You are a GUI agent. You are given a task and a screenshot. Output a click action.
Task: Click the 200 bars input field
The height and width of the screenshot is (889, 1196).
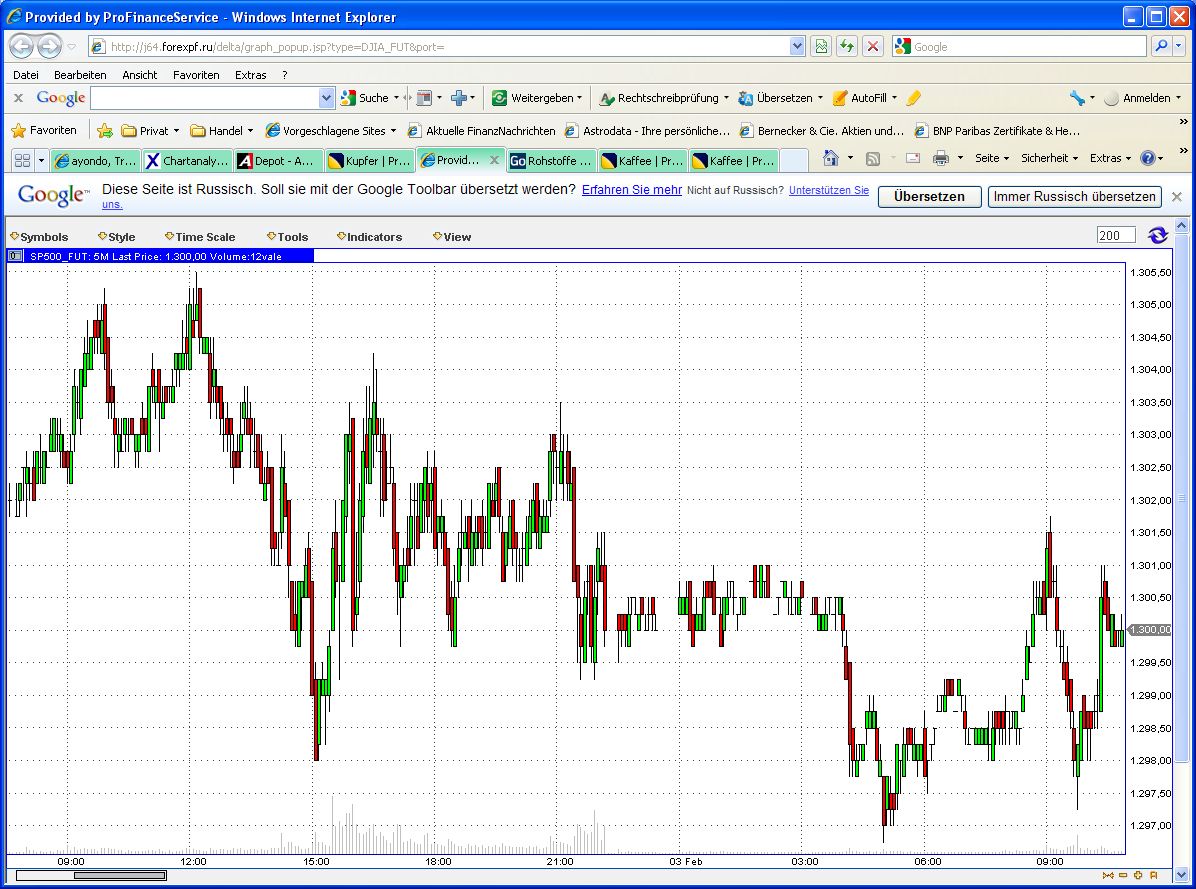[1117, 235]
